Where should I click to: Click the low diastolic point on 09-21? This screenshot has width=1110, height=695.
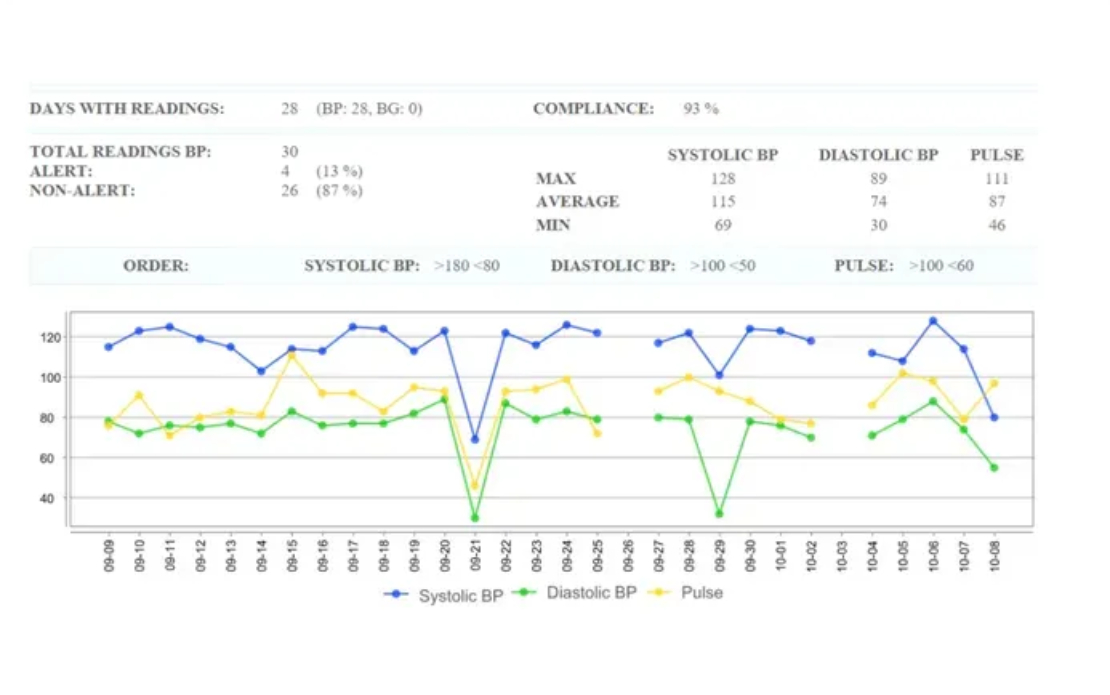(475, 518)
